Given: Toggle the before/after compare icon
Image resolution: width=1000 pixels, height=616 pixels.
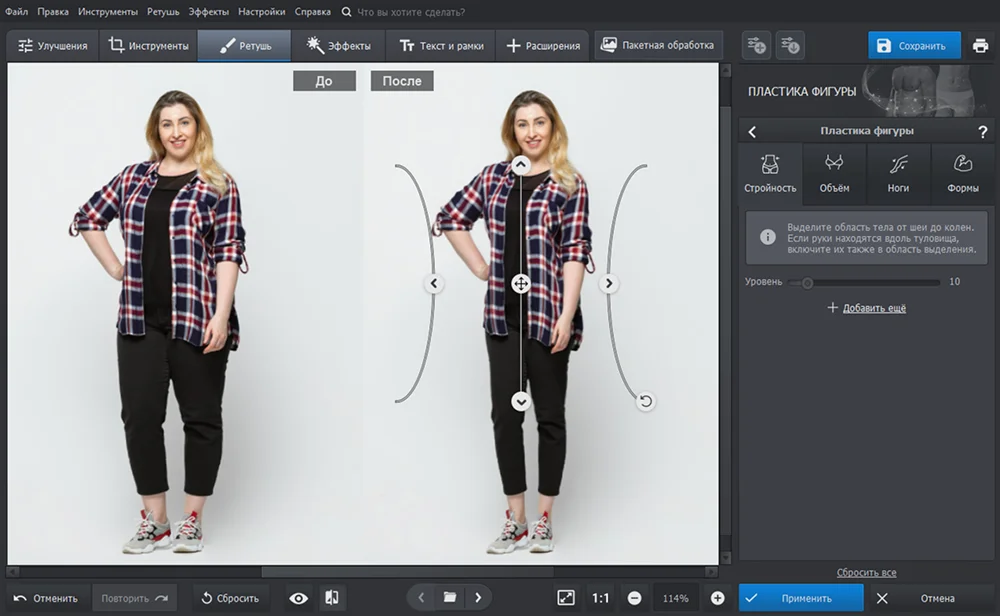Looking at the screenshot, I should 332,598.
